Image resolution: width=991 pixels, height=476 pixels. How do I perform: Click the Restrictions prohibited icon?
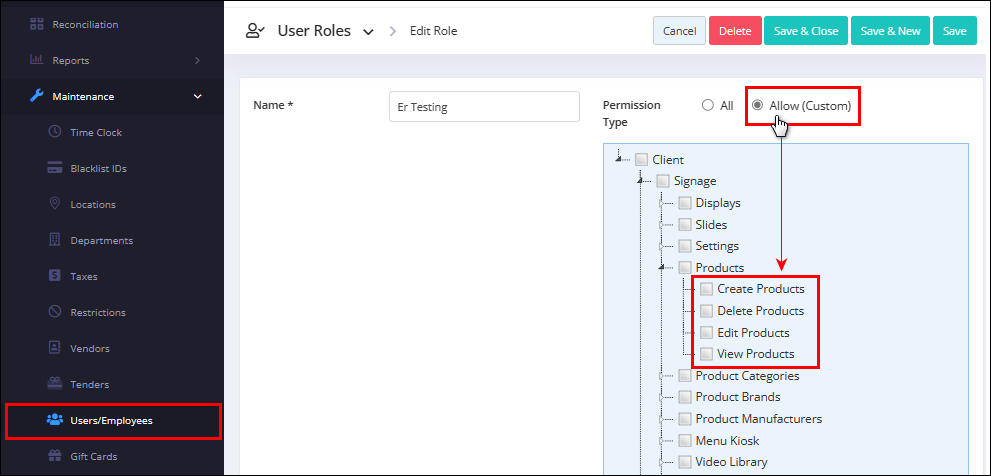pyautogui.click(x=55, y=312)
